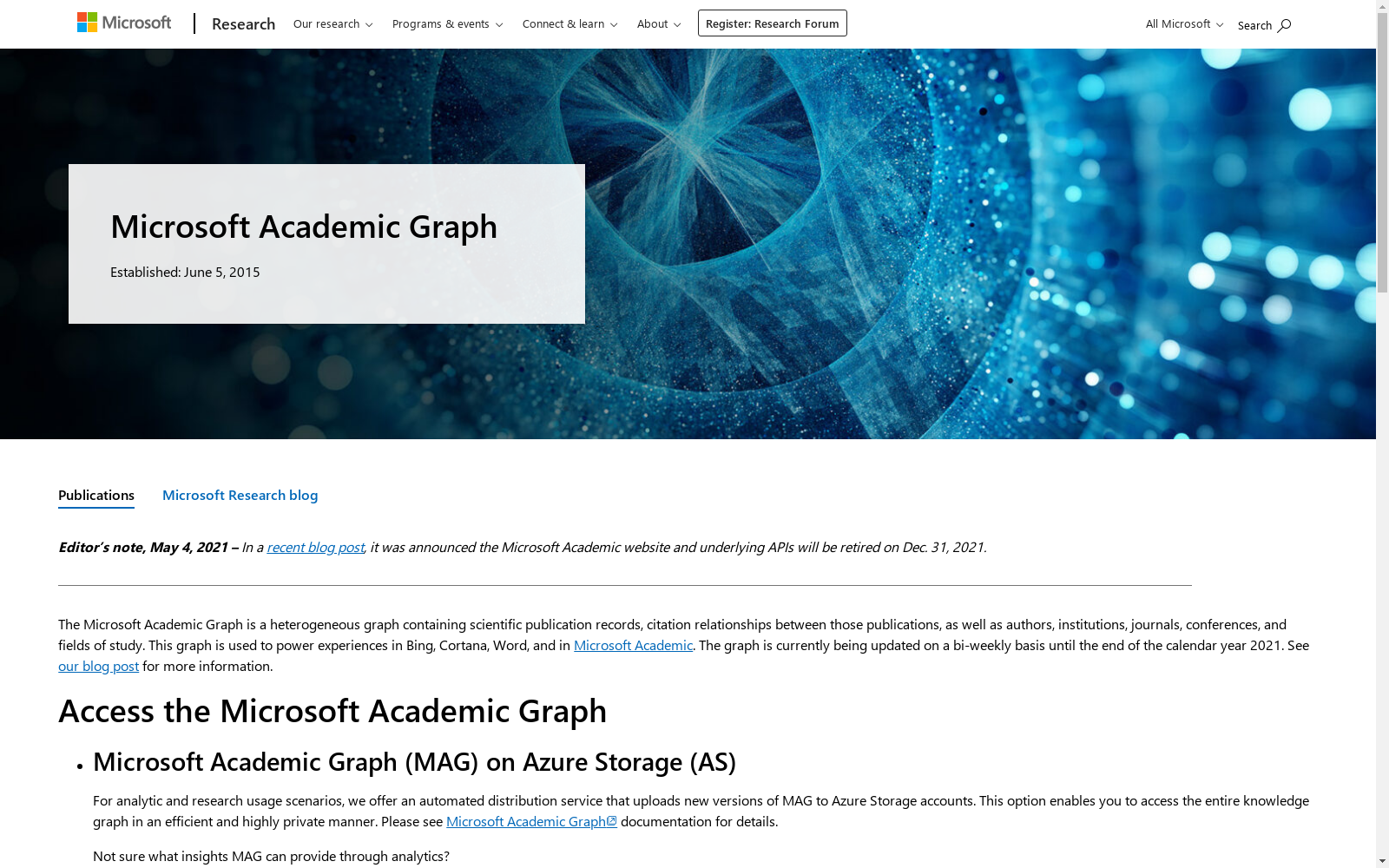This screenshot has height=868, width=1389.
Task: Expand the All Microsoft menu
Action: tap(1184, 23)
